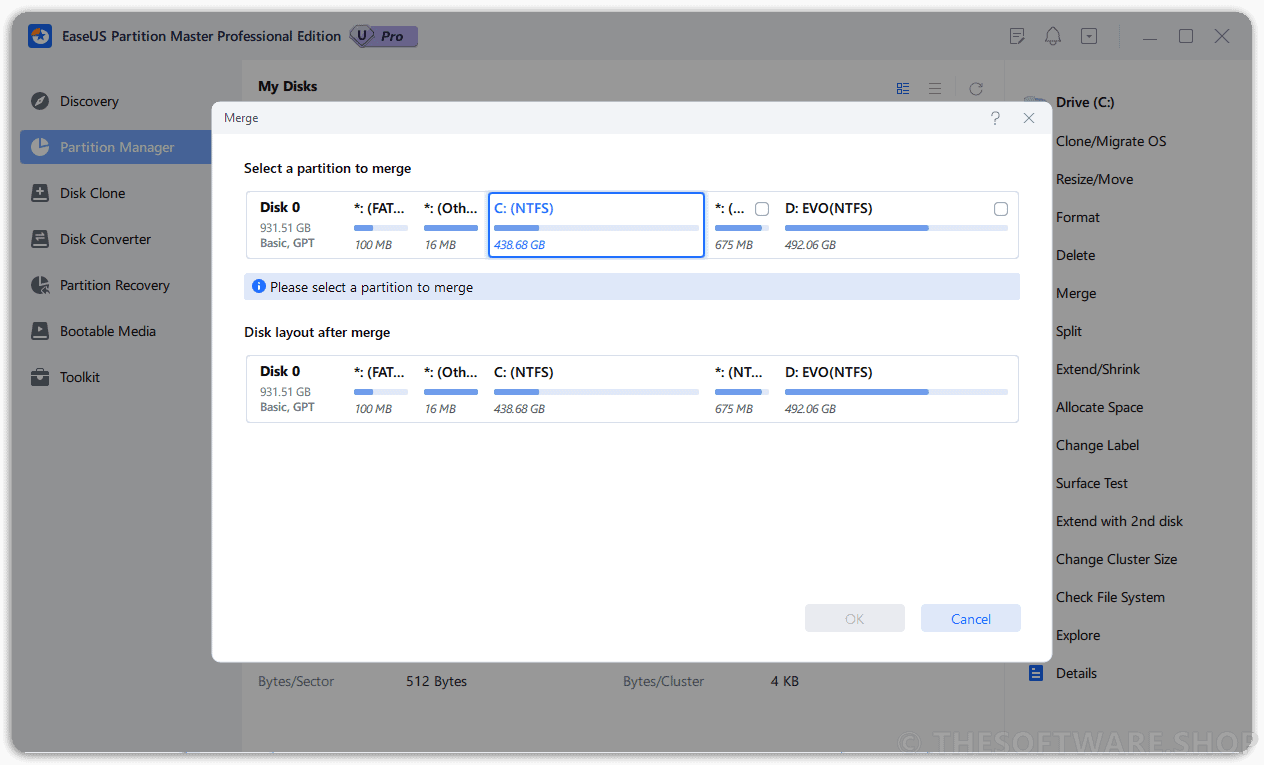Click the 16 MB Other partition in selection row
Screen dimensions: 1264x765
point(451,225)
